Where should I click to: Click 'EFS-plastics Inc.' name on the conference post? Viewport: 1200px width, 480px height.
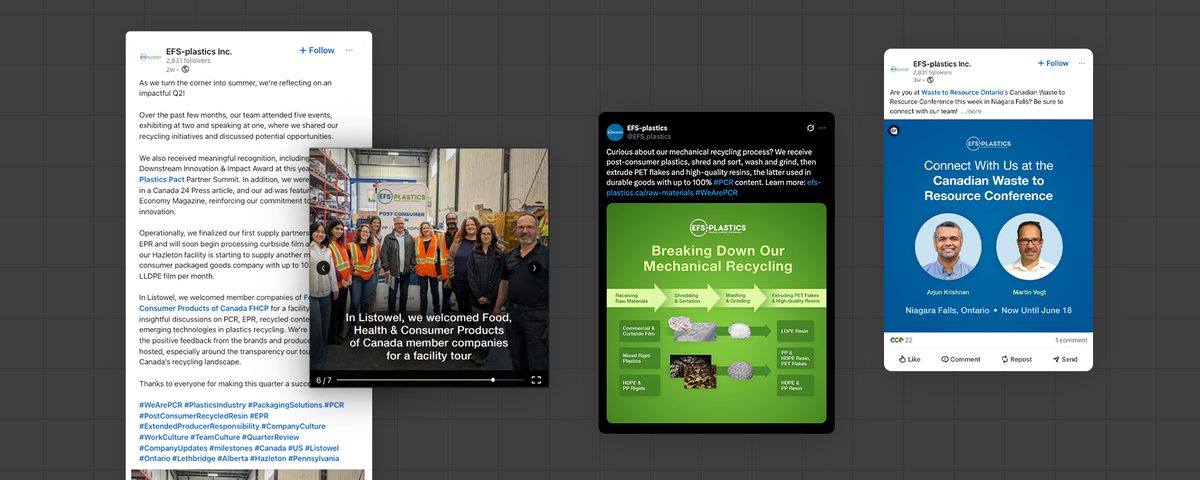coord(942,64)
